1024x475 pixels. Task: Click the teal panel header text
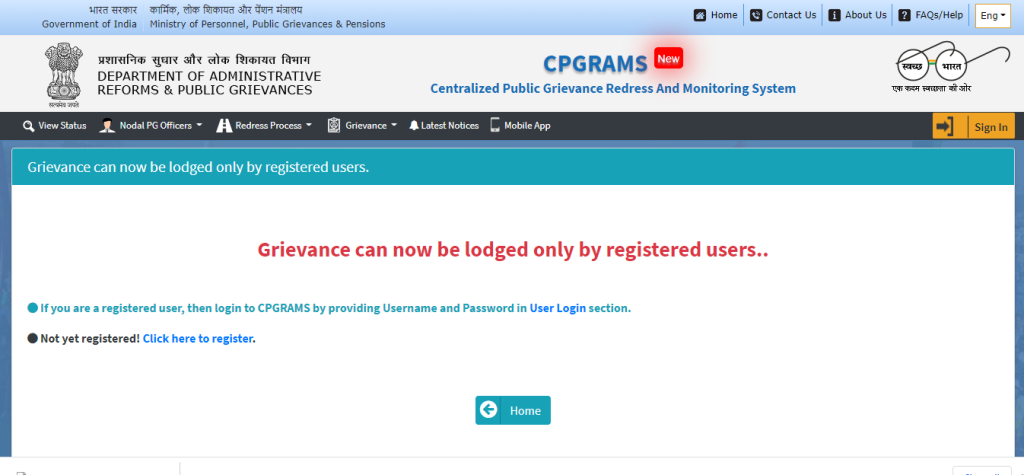[x=198, y=167]
